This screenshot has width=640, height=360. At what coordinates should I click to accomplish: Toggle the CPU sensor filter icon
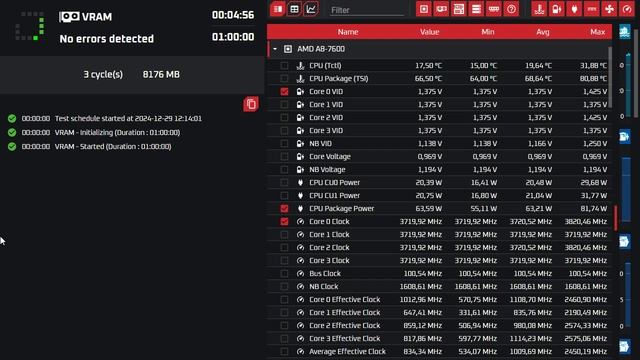pos(424,9)
